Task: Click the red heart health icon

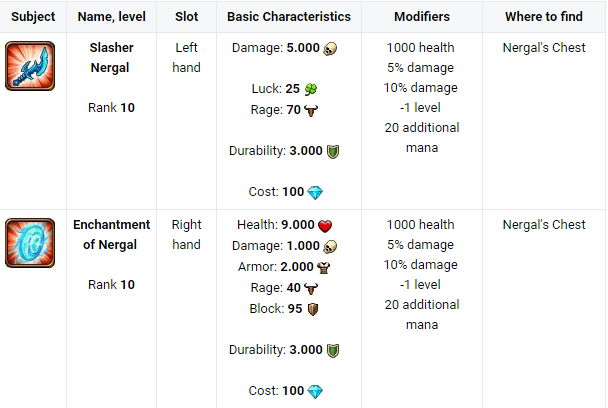Action: 324,226
